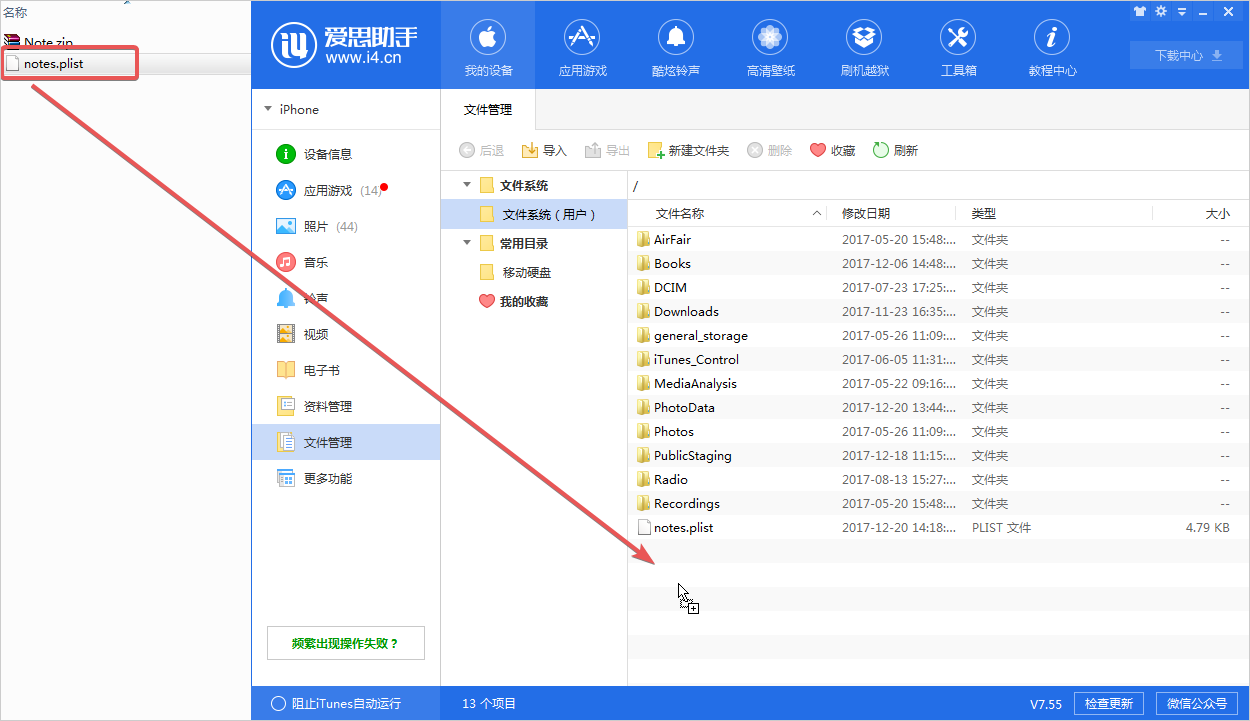Click the 微信公众号 button
The image size is (1250, 721).
pos(1197,703)
